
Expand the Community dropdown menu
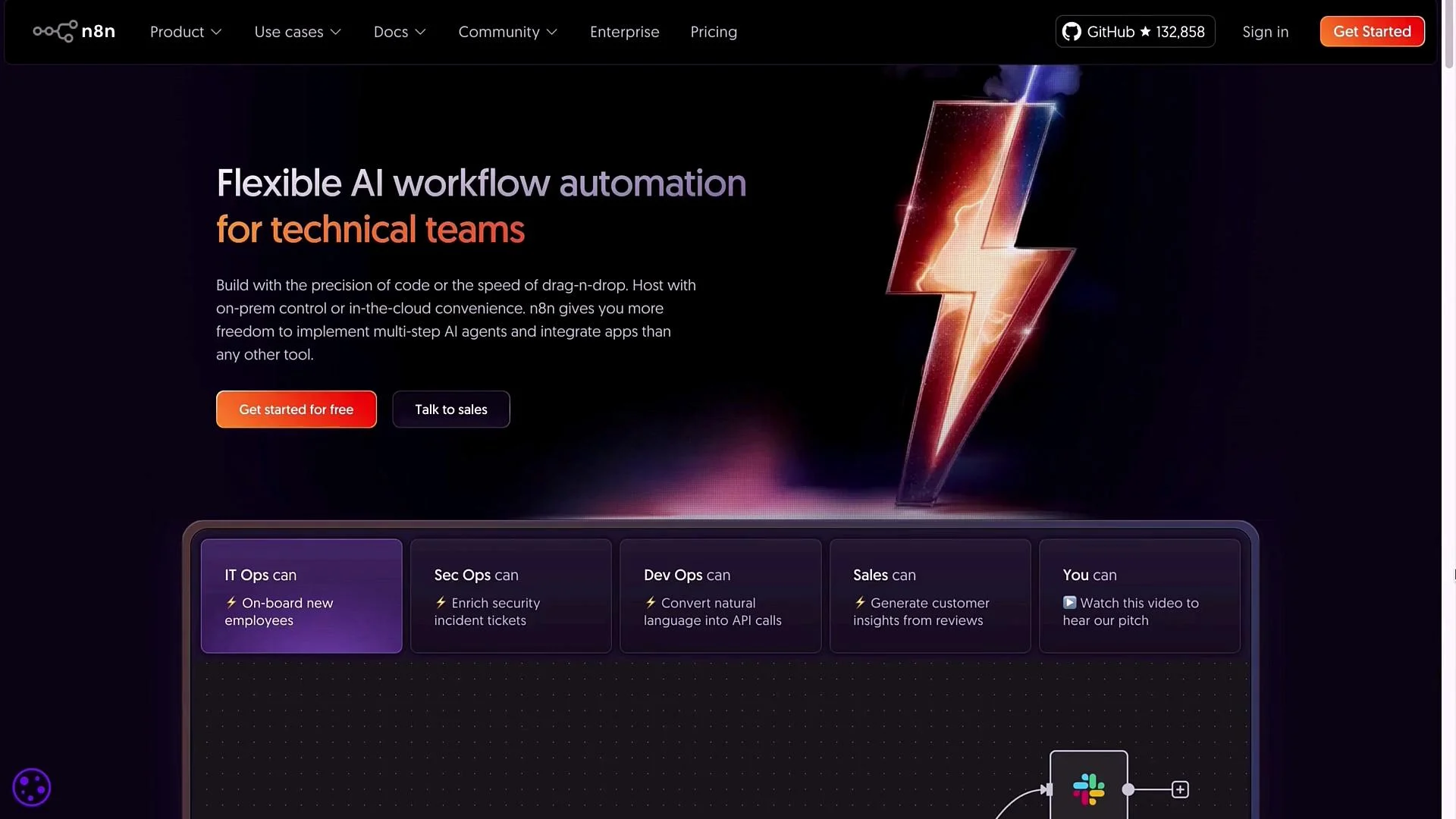pyautogui.click(x=508, y=32)
